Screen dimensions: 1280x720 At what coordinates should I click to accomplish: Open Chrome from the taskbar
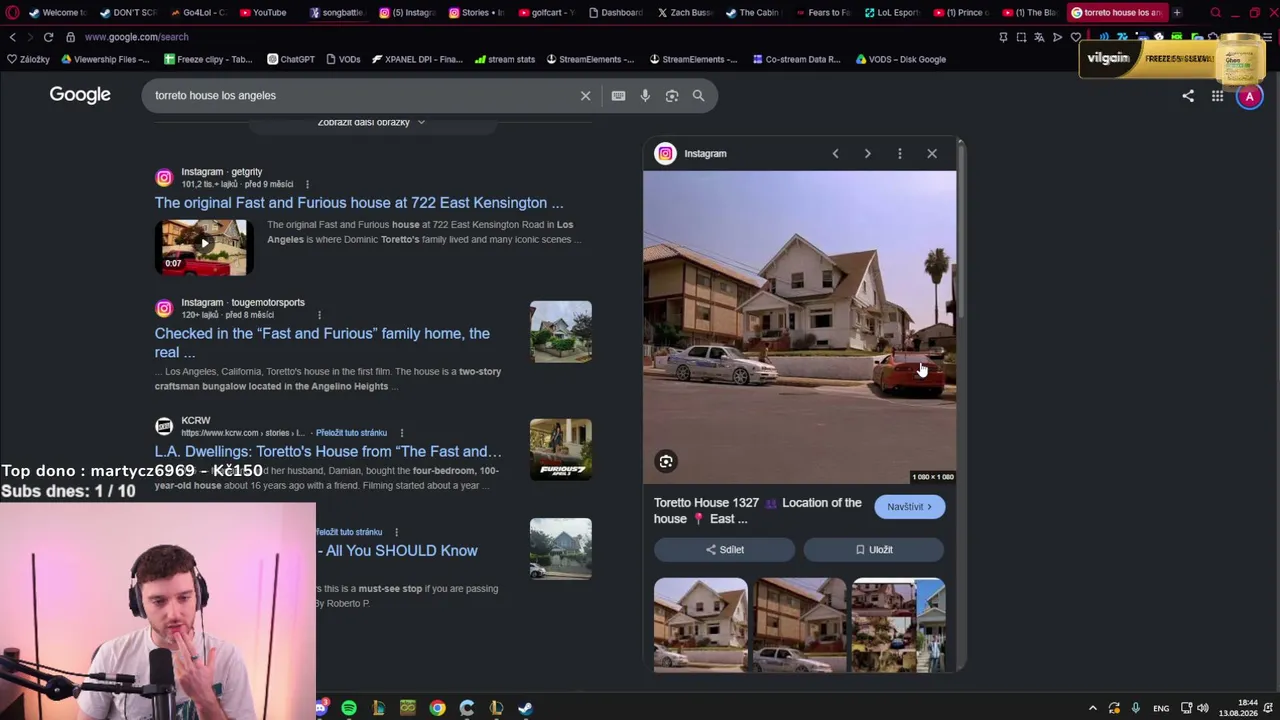437,708
